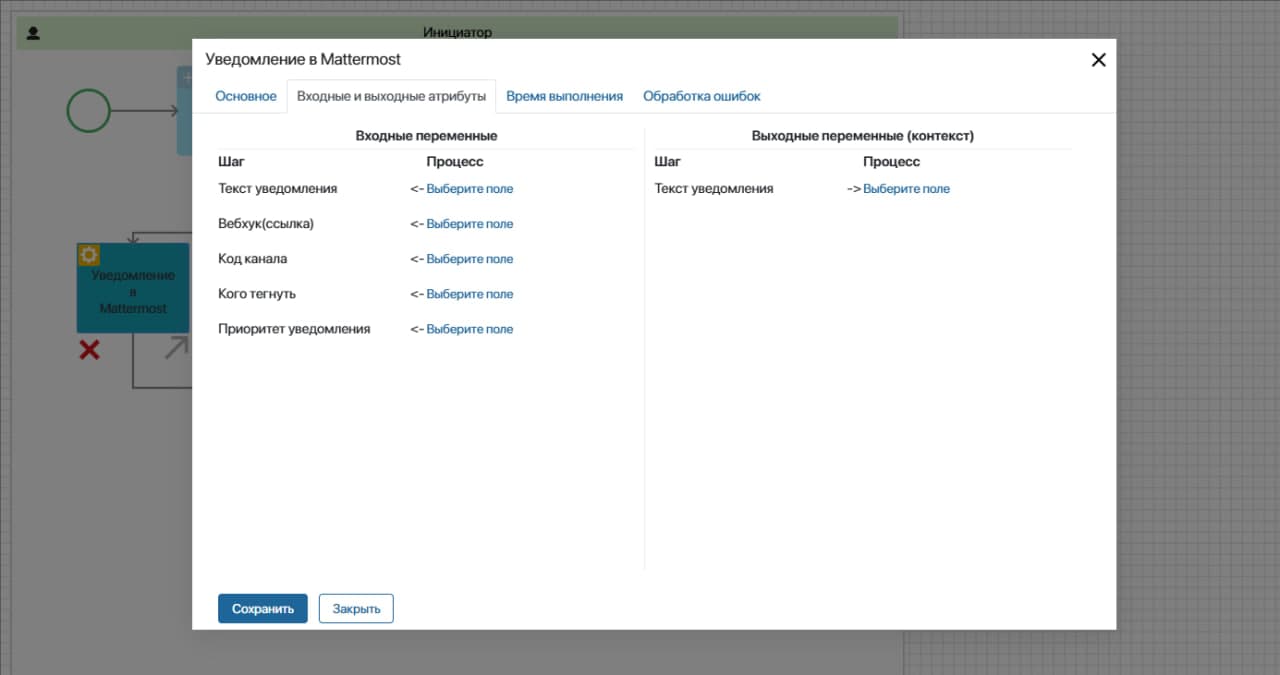Image resolution: width=1280 pixels, height=675 pixels.
Task: Pick field for output Текст уведомления
Action: (x=906, y=189)
